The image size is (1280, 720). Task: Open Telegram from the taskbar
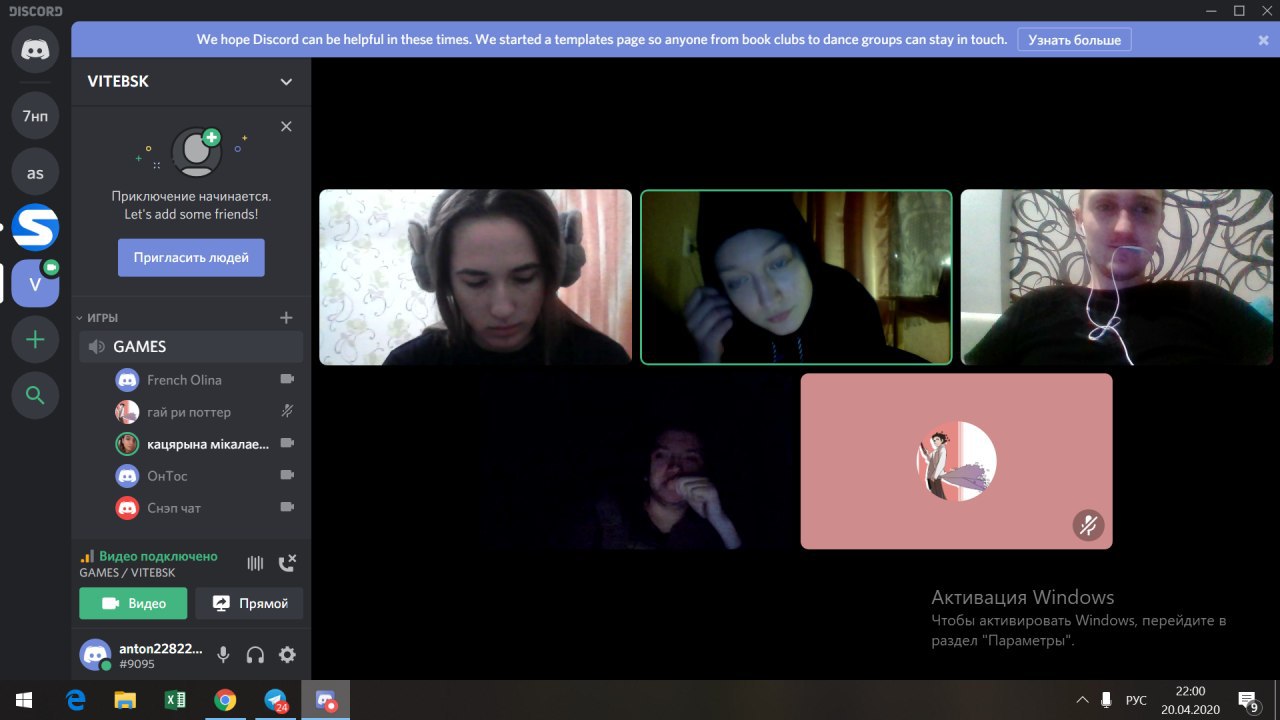pos(275,700)
